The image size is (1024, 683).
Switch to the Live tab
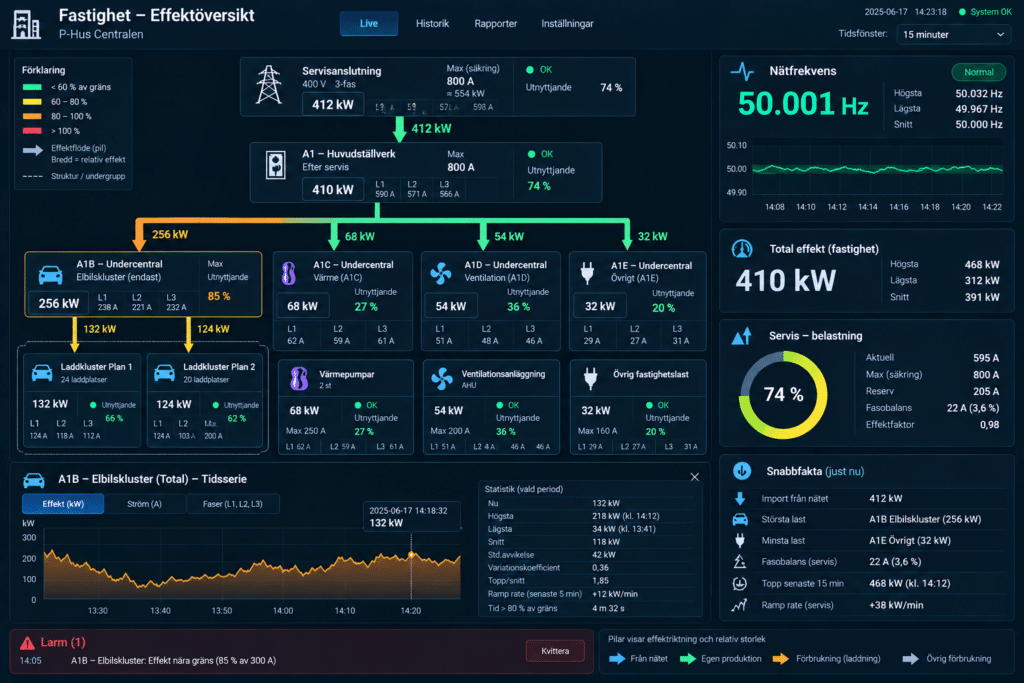[369, 24]
